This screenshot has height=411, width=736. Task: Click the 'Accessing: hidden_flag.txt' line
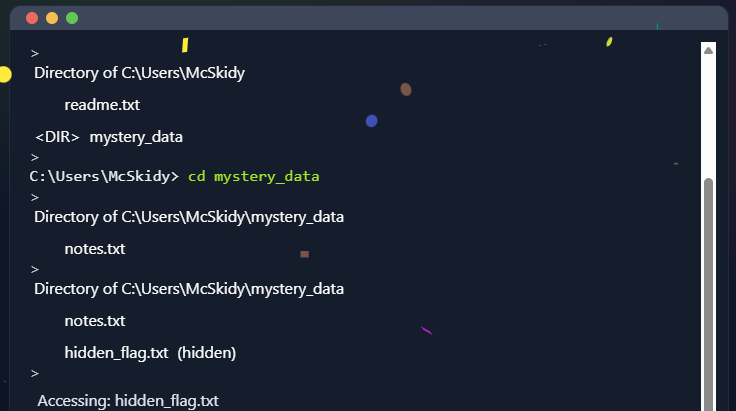pos(128,401)
